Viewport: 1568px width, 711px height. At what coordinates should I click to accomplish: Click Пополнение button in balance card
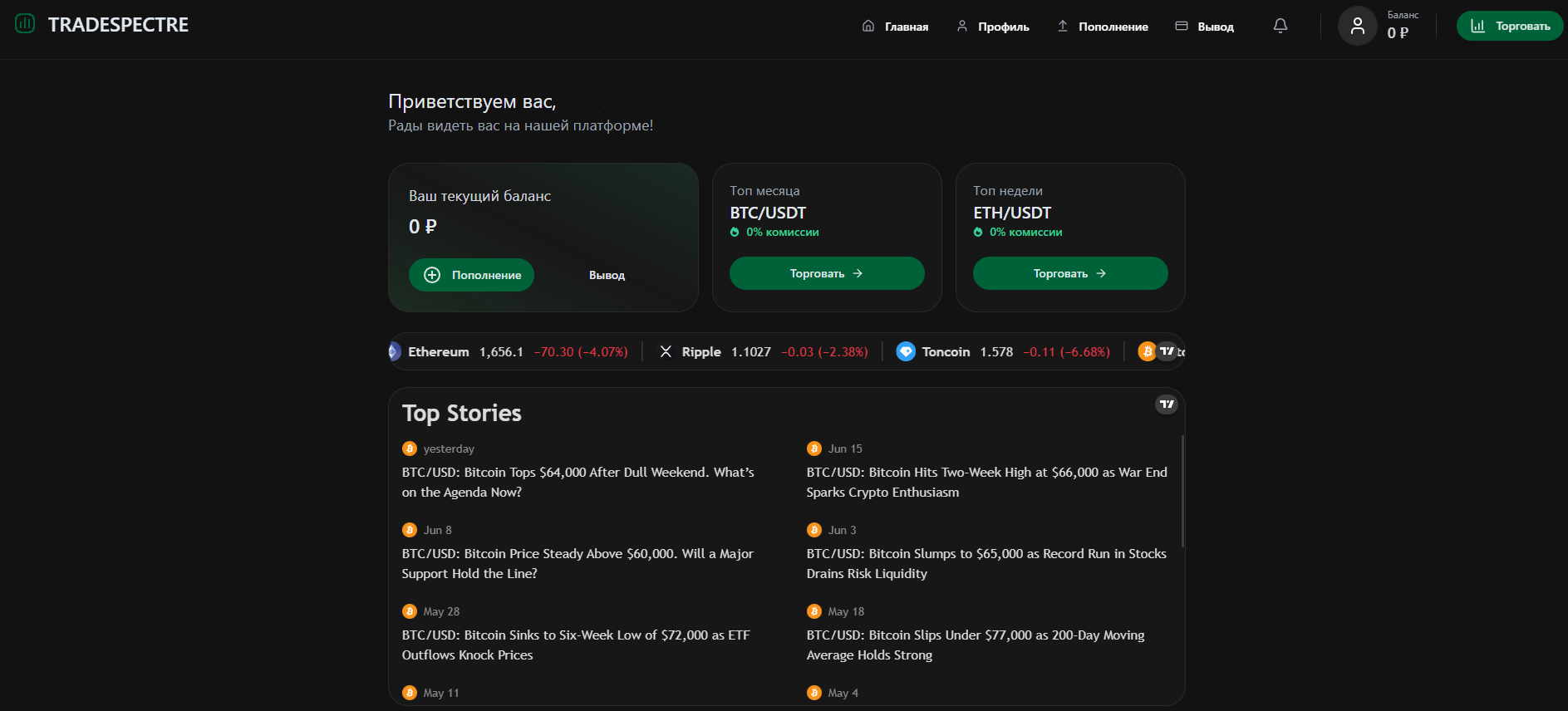click(471, 275)
